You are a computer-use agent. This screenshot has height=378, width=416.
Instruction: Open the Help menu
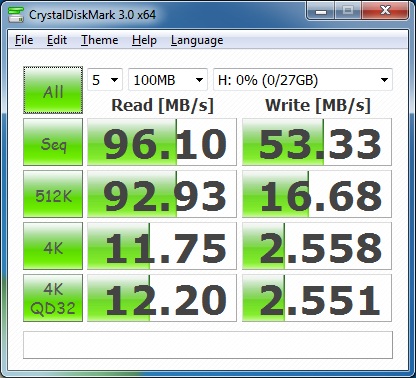[144, 40]
